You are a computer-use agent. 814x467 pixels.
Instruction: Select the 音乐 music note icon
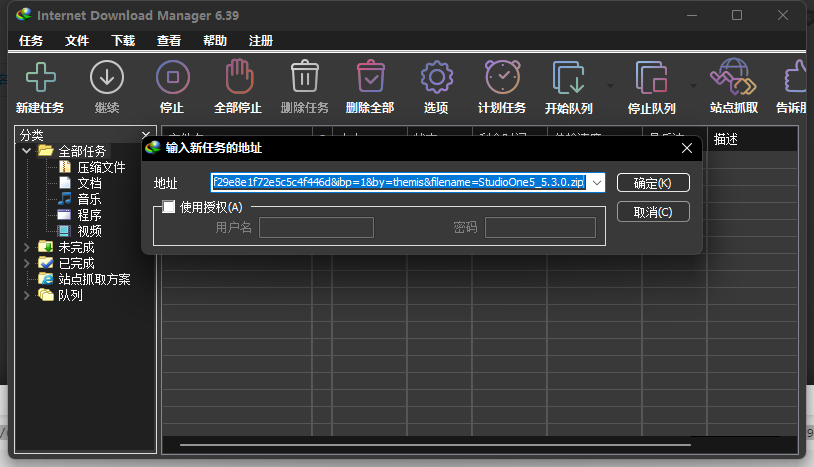click(x=65, y=199)
